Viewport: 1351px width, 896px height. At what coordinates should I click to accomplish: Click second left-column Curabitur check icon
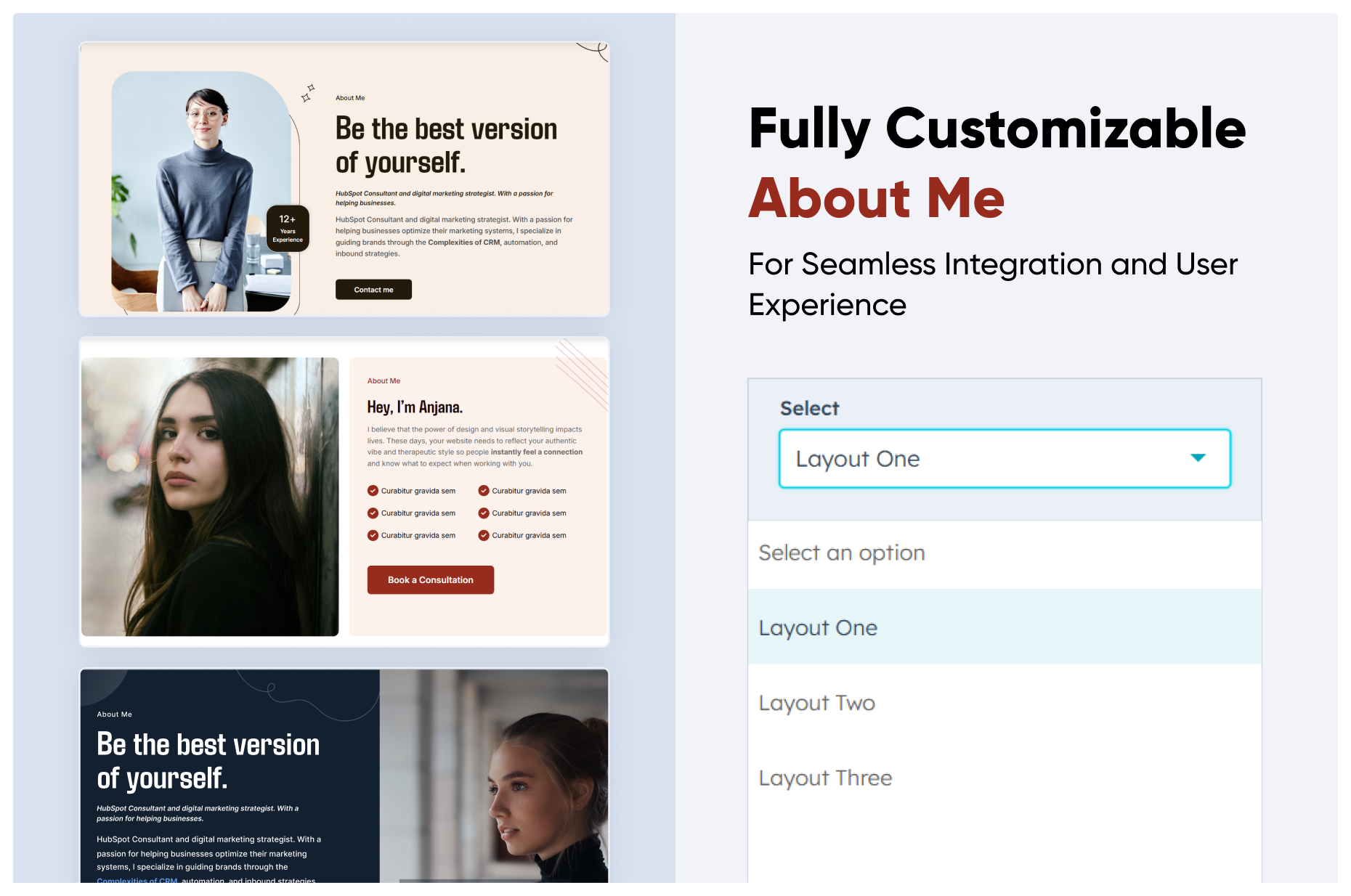tap(373, 513)
